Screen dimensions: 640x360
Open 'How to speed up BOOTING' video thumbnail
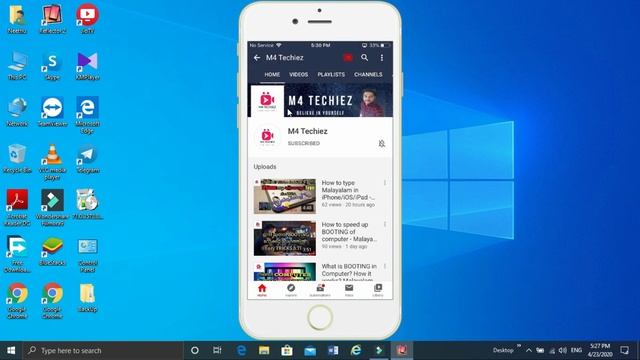[285, 238]
